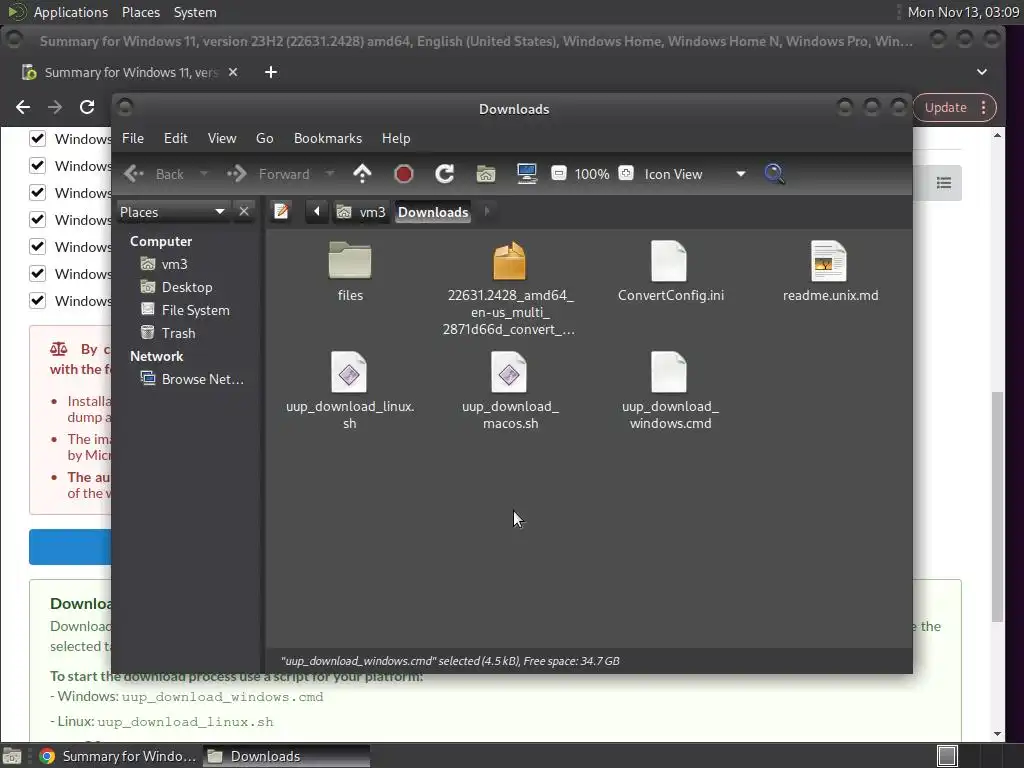Click Downloads window in taskbar
Screen dimensions: 1024x768
click(287, 756)
